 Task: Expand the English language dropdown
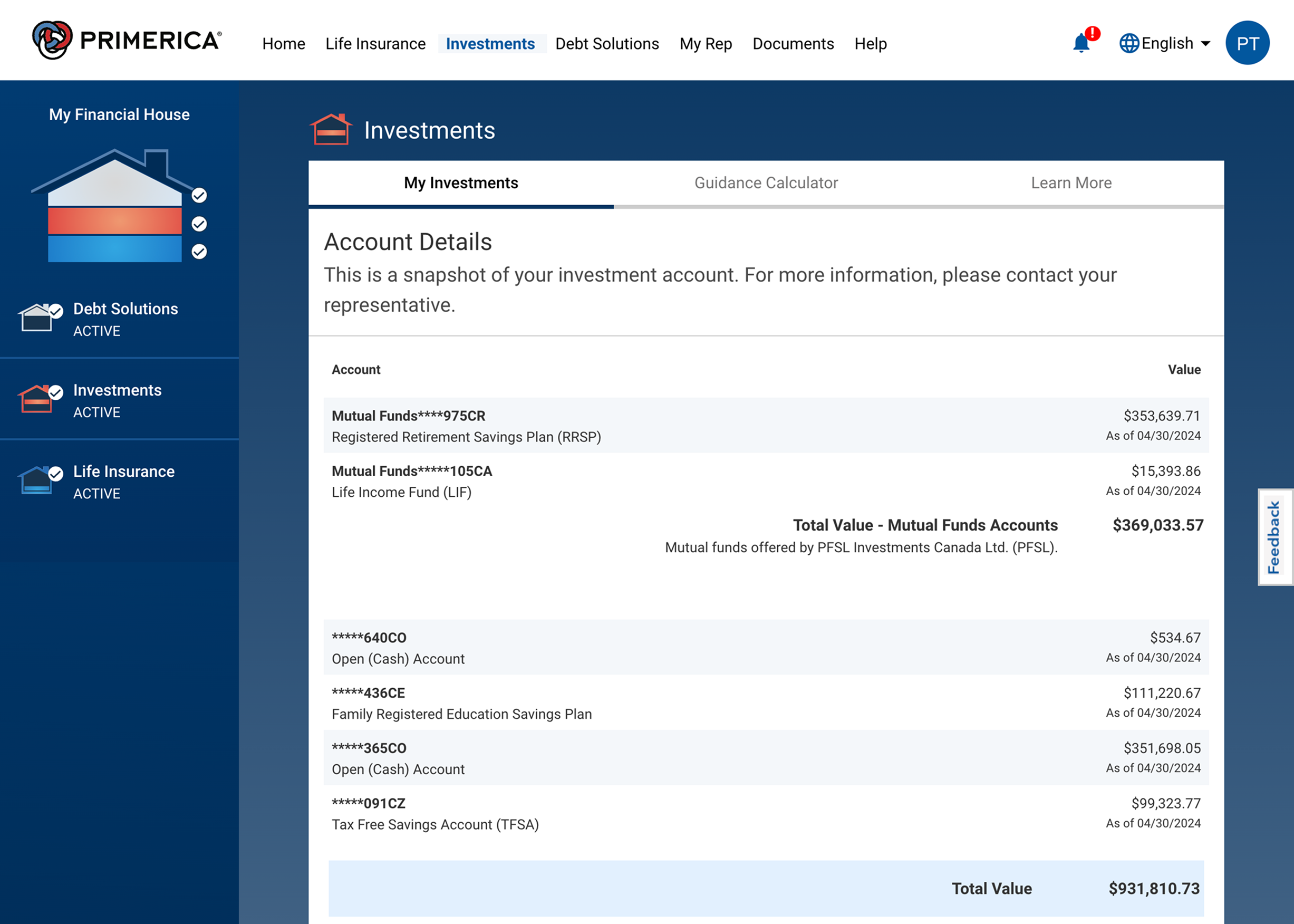click(x=1205, y=43)
